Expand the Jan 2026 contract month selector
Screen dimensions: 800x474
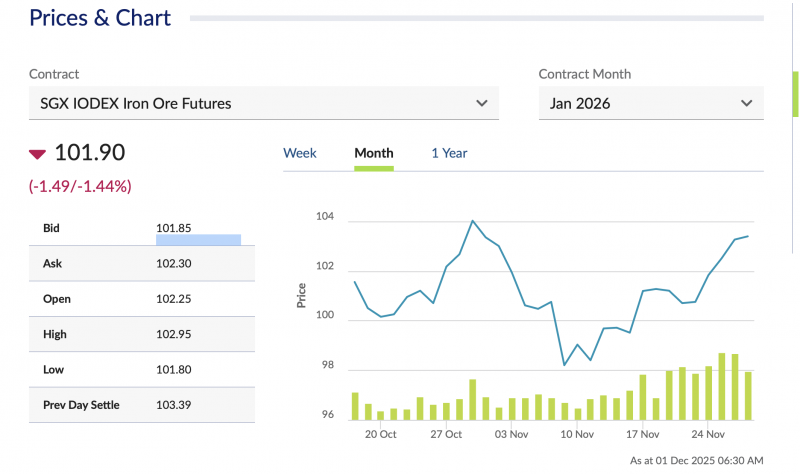[x=650, y=103]
